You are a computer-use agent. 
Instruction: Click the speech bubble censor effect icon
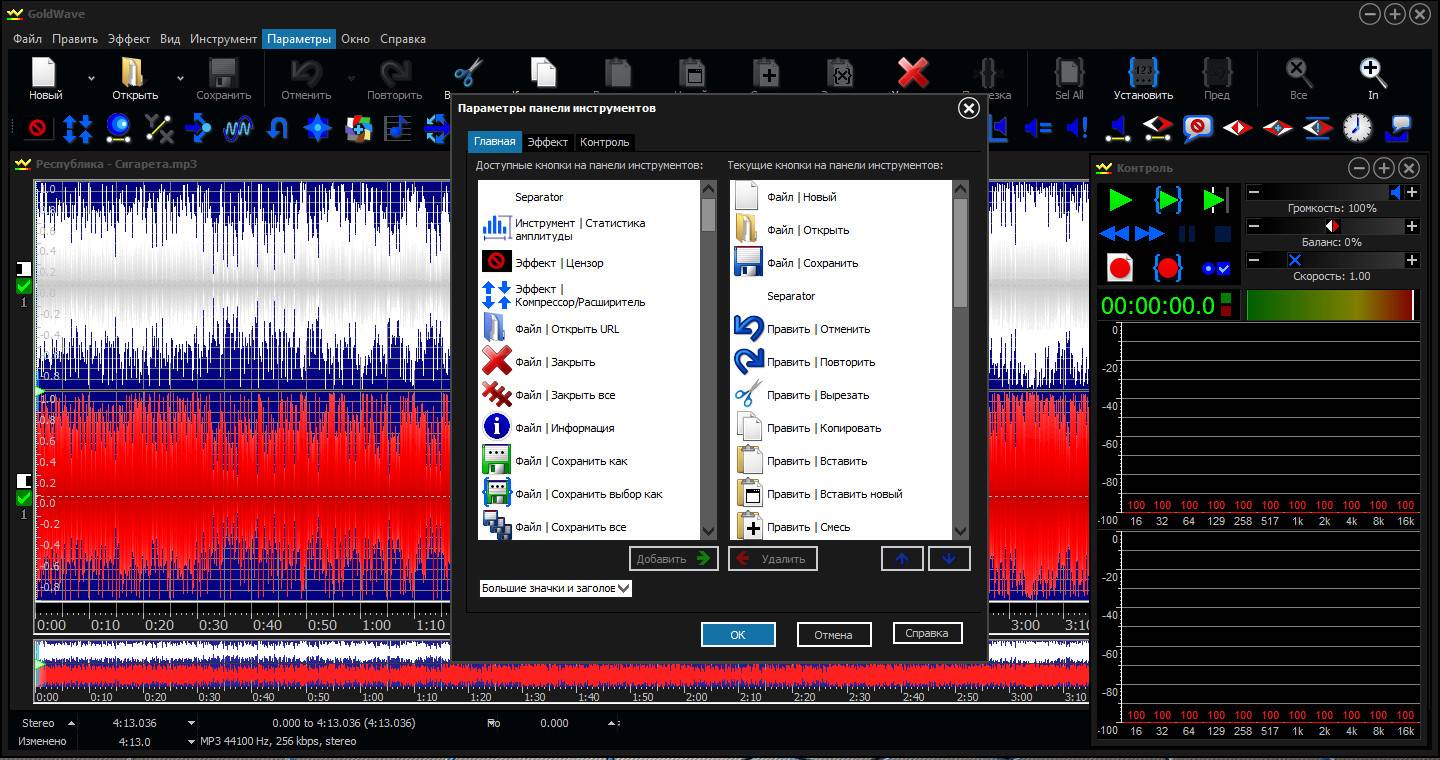pyautogui.click(x=1198, y=128)
